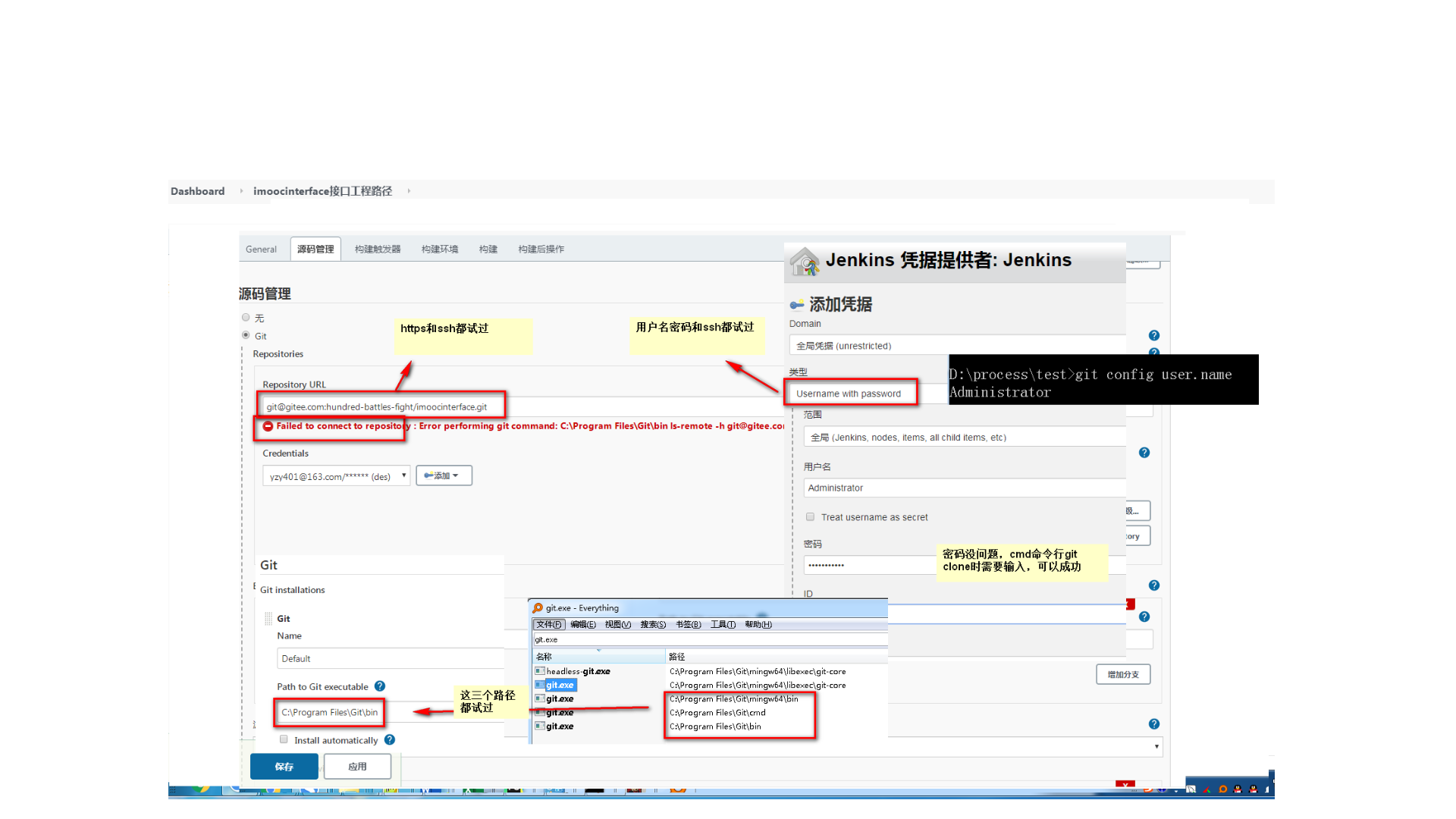Click the 保存 save button

[x=284, y=767]
